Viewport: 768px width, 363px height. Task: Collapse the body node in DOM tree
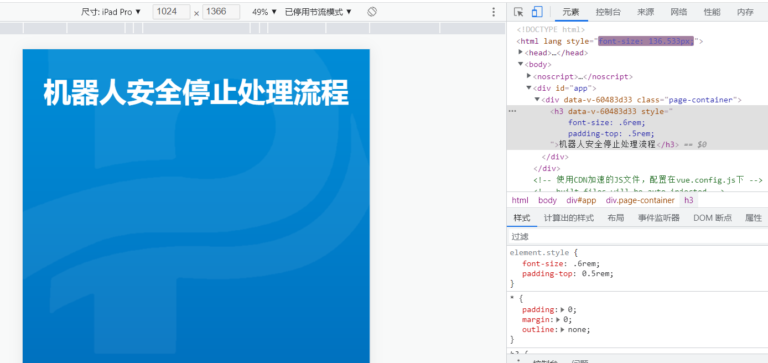521,64
